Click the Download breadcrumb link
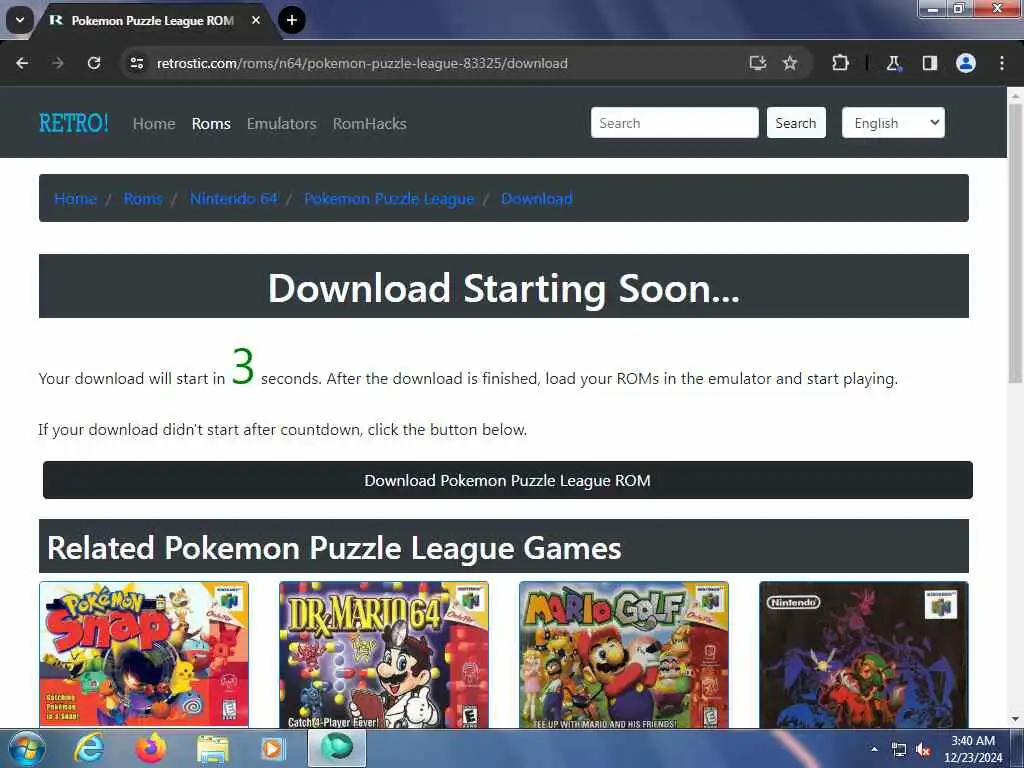The image size is (1024, 768). point(537,199)
